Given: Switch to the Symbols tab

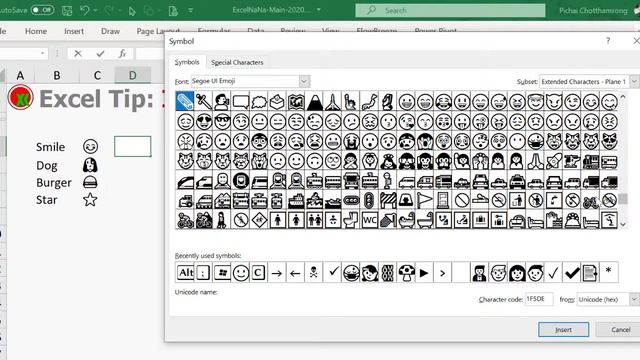Looking at the screenshot, I should (x=187, y=62).
